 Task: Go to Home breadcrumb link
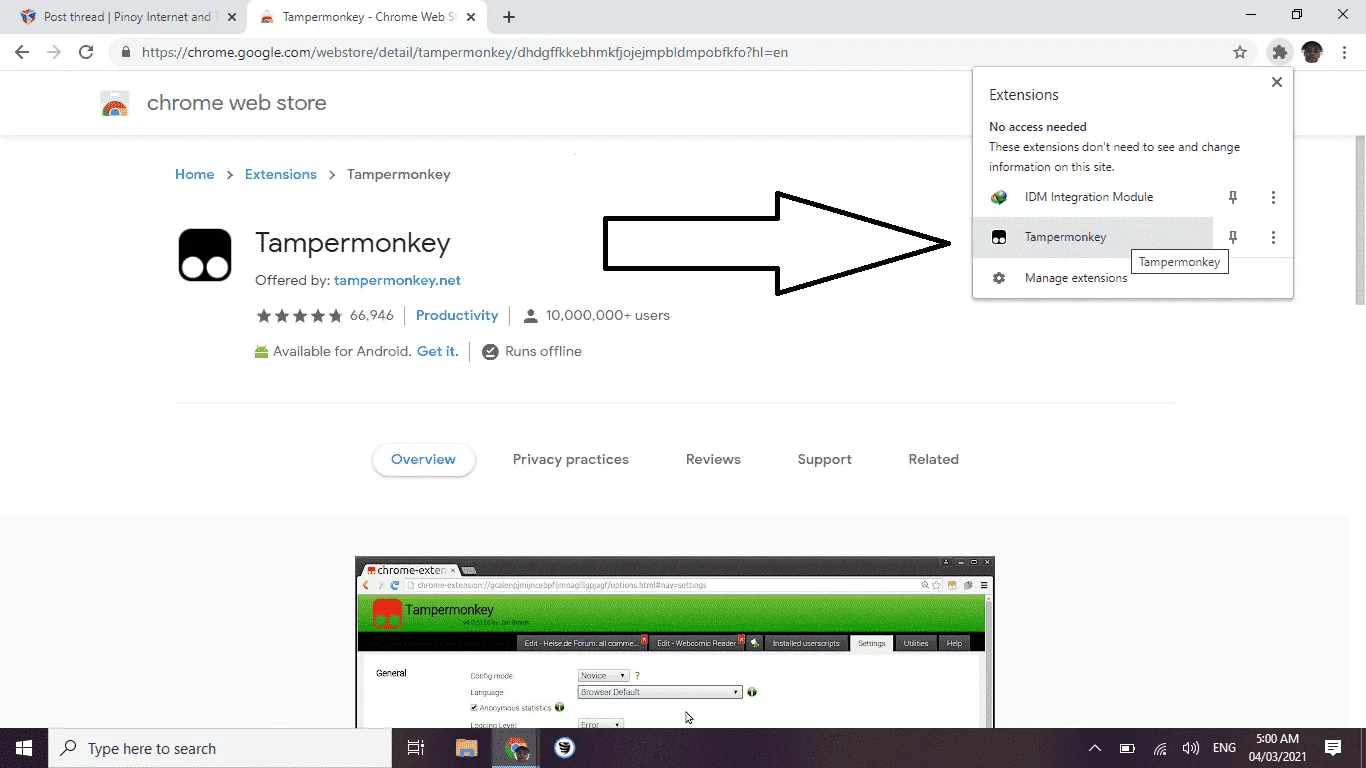click(195, 174)
